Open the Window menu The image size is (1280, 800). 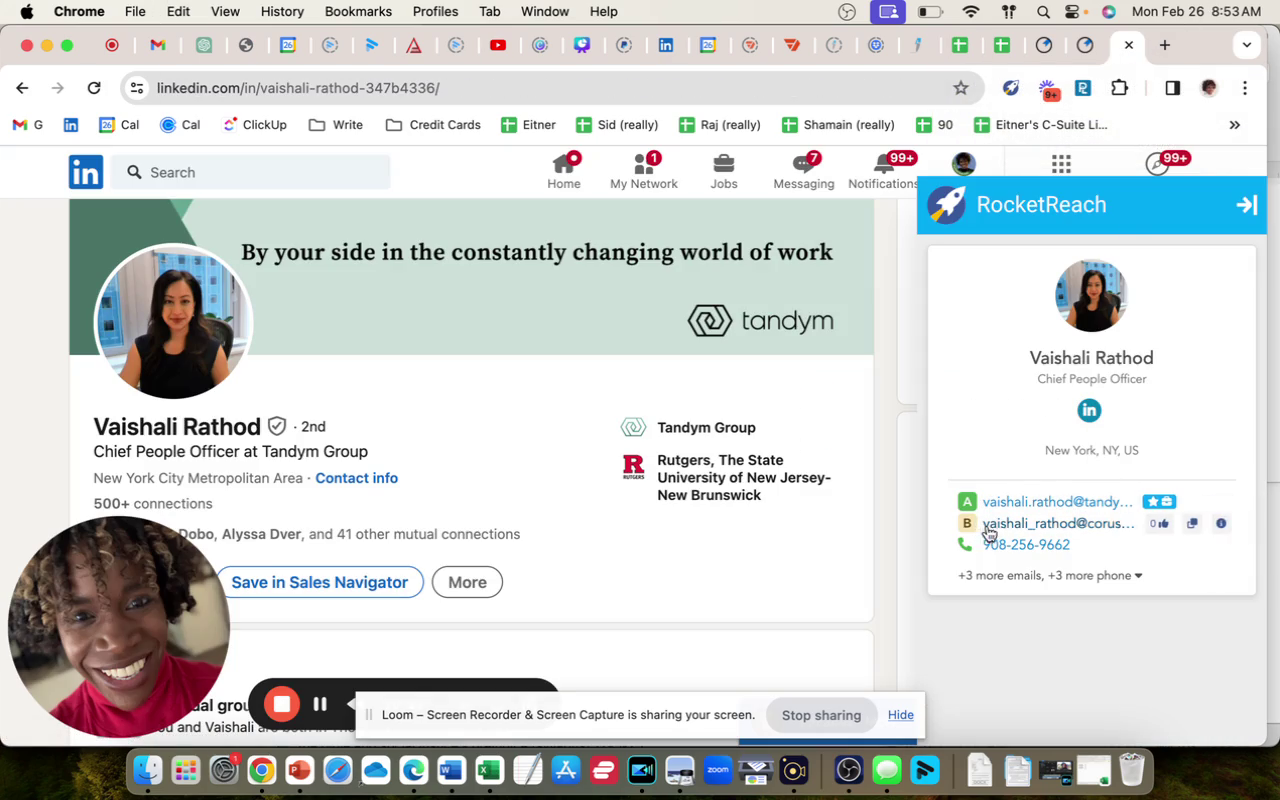point(545,12)
